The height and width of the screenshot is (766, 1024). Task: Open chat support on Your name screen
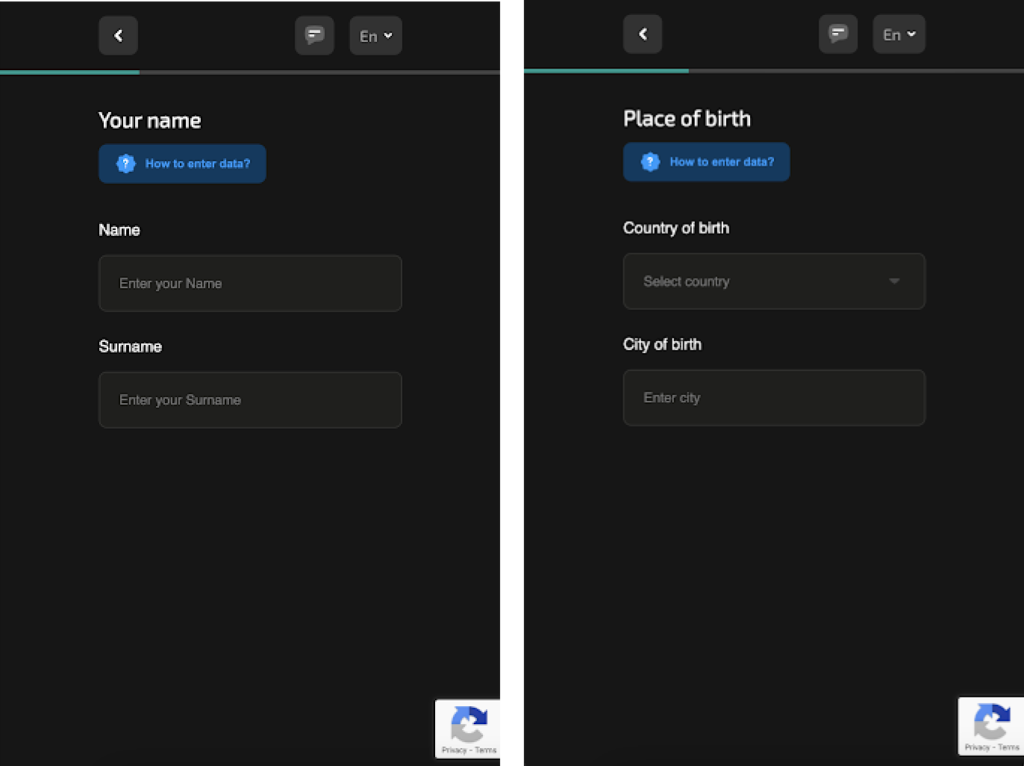coord(314,36)
